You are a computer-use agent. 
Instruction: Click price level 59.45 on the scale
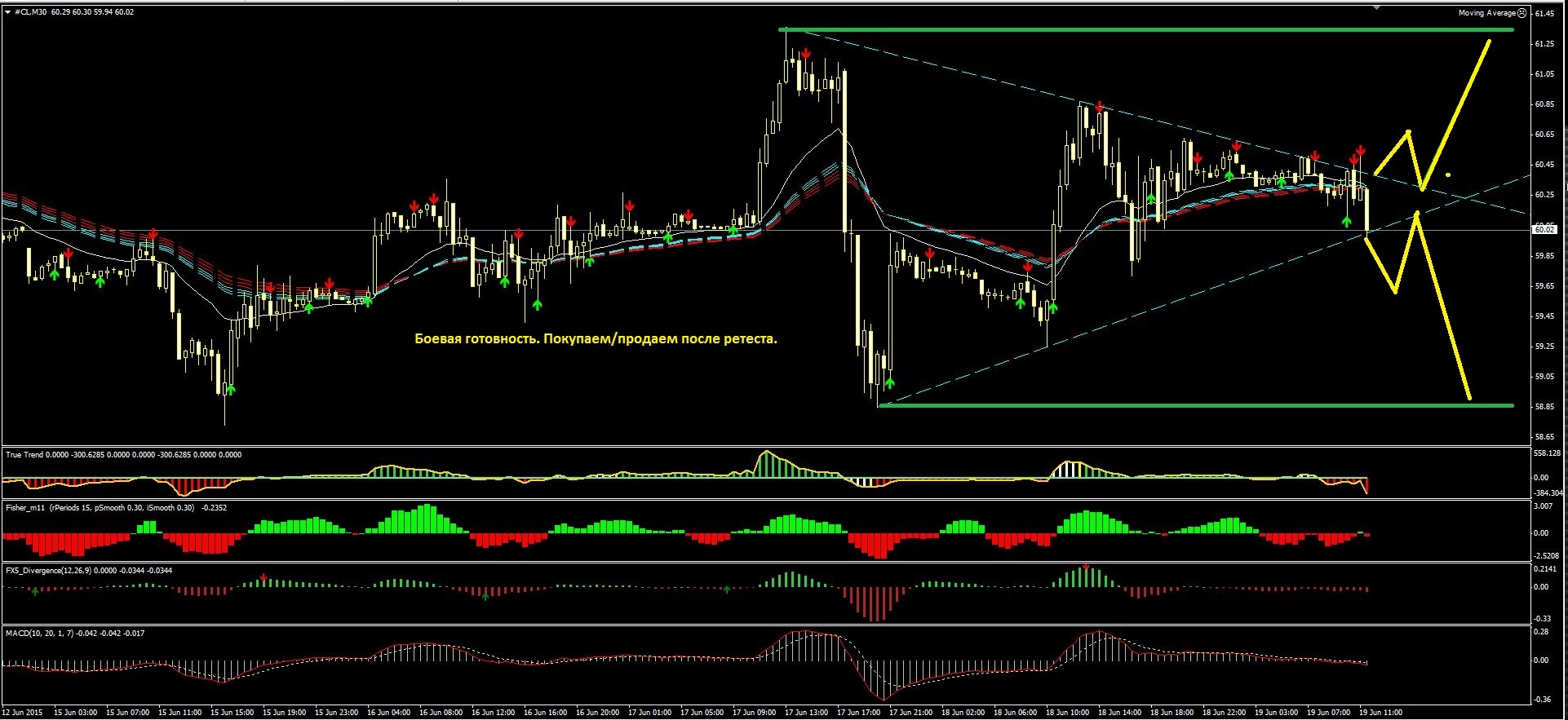pos(1544,316)
